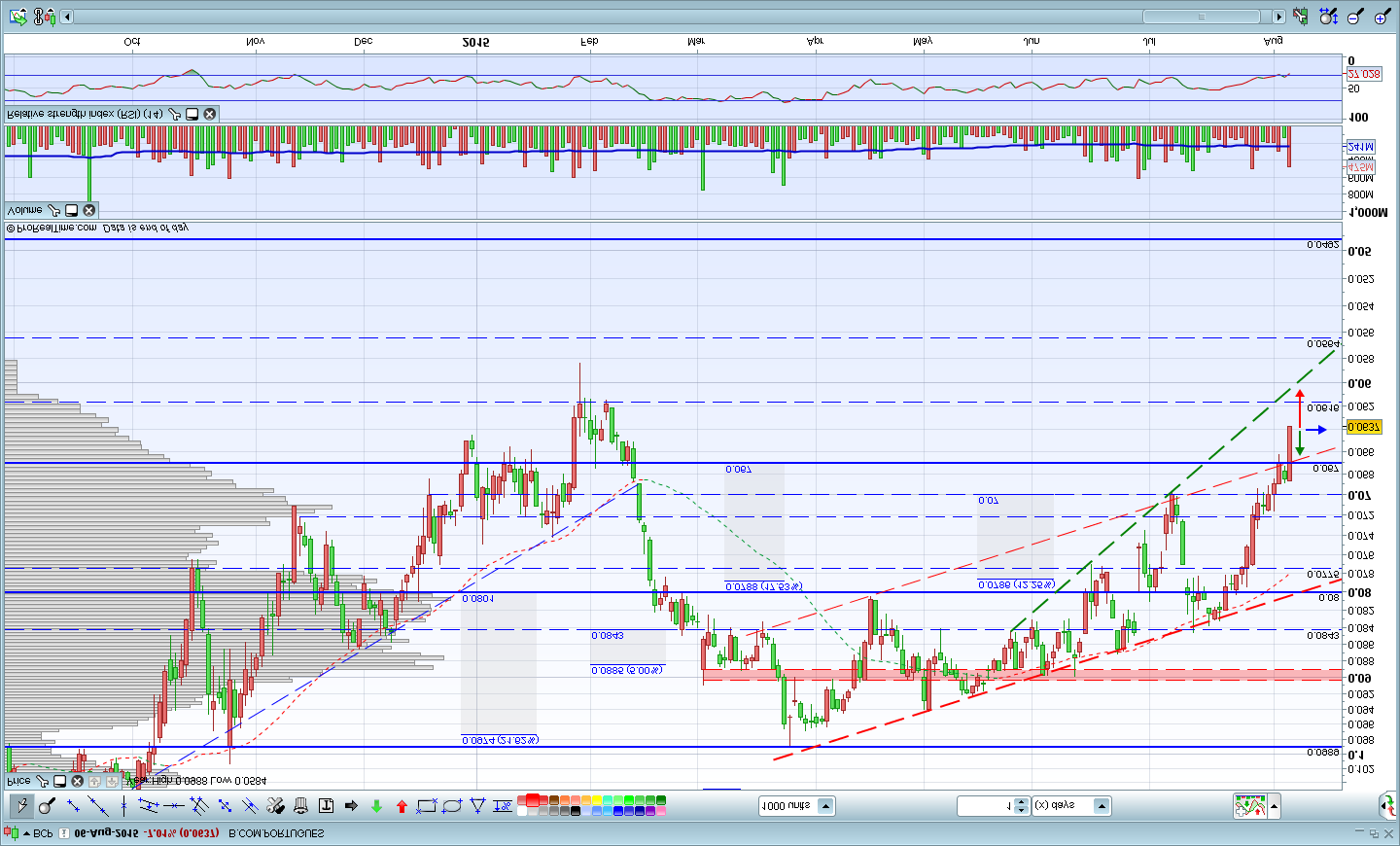Close the Volume indicator panel

(x=89, y=210)
